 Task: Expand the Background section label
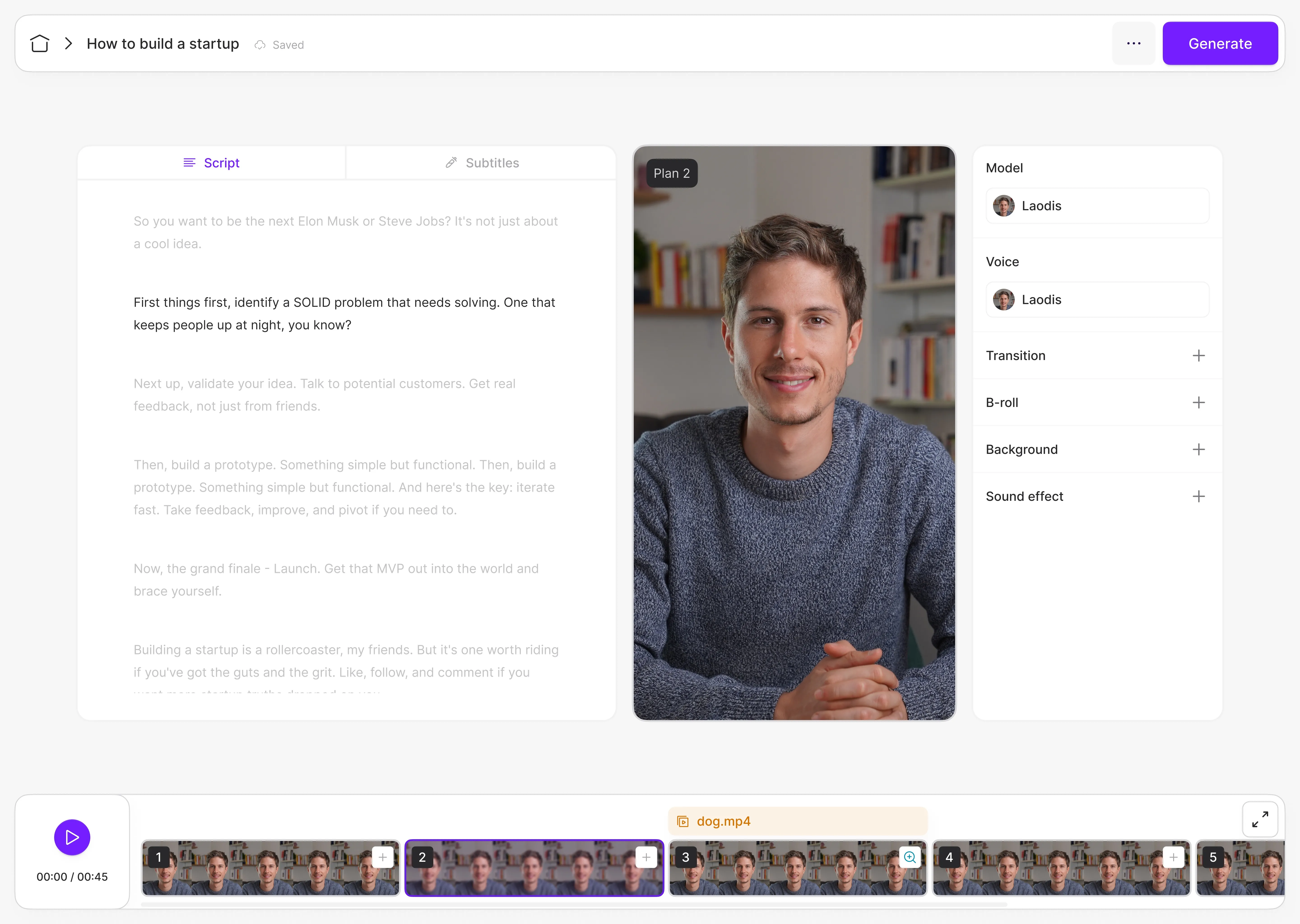pos(1022,450)
